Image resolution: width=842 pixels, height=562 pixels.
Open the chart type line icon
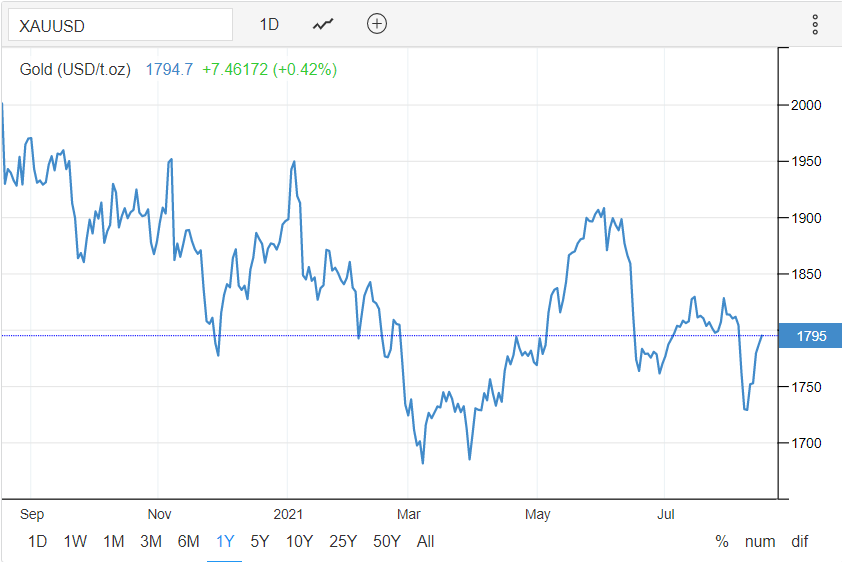[322, 24]
